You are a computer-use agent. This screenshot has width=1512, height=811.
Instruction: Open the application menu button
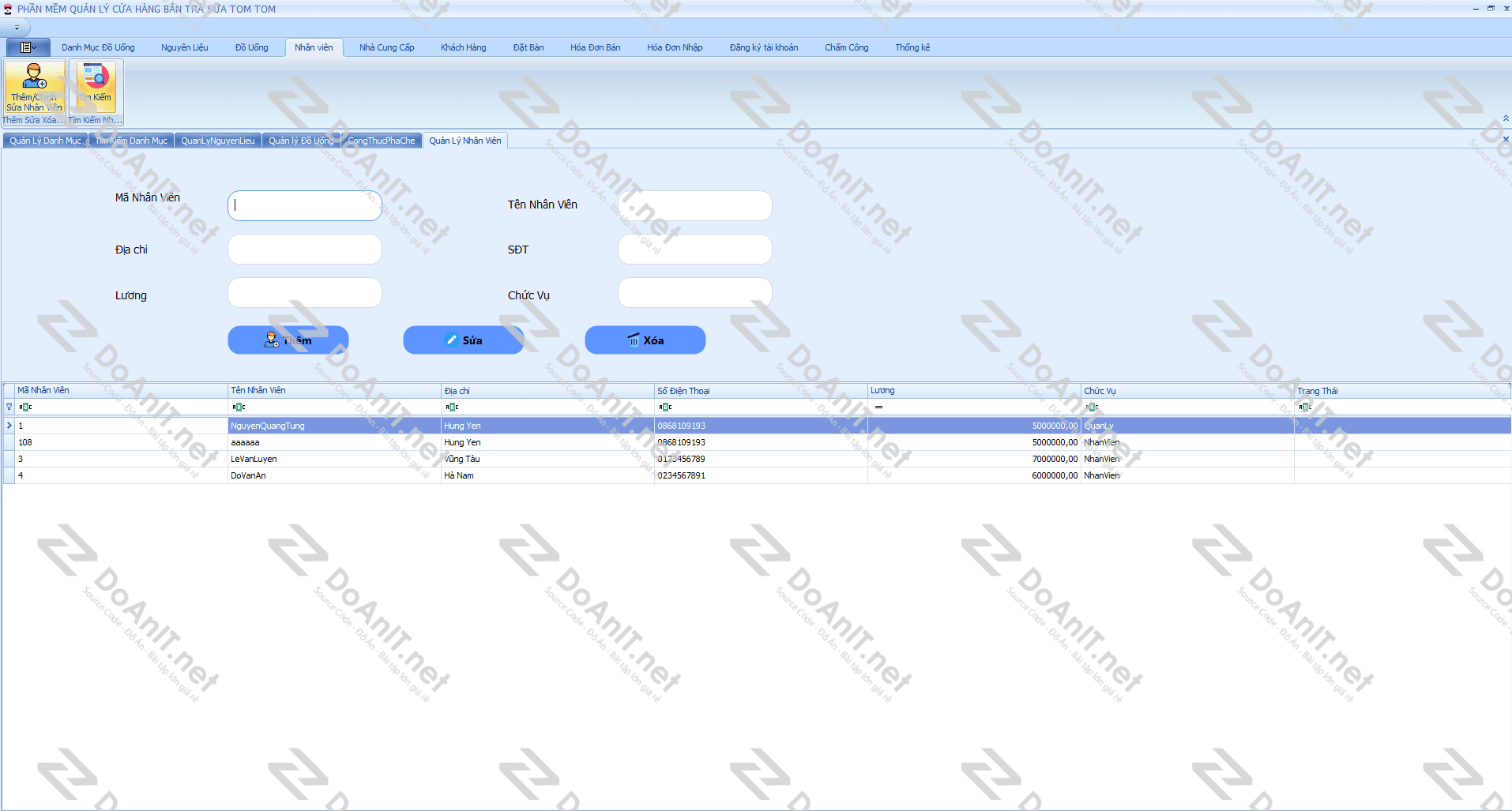click(x=28, y=47)
